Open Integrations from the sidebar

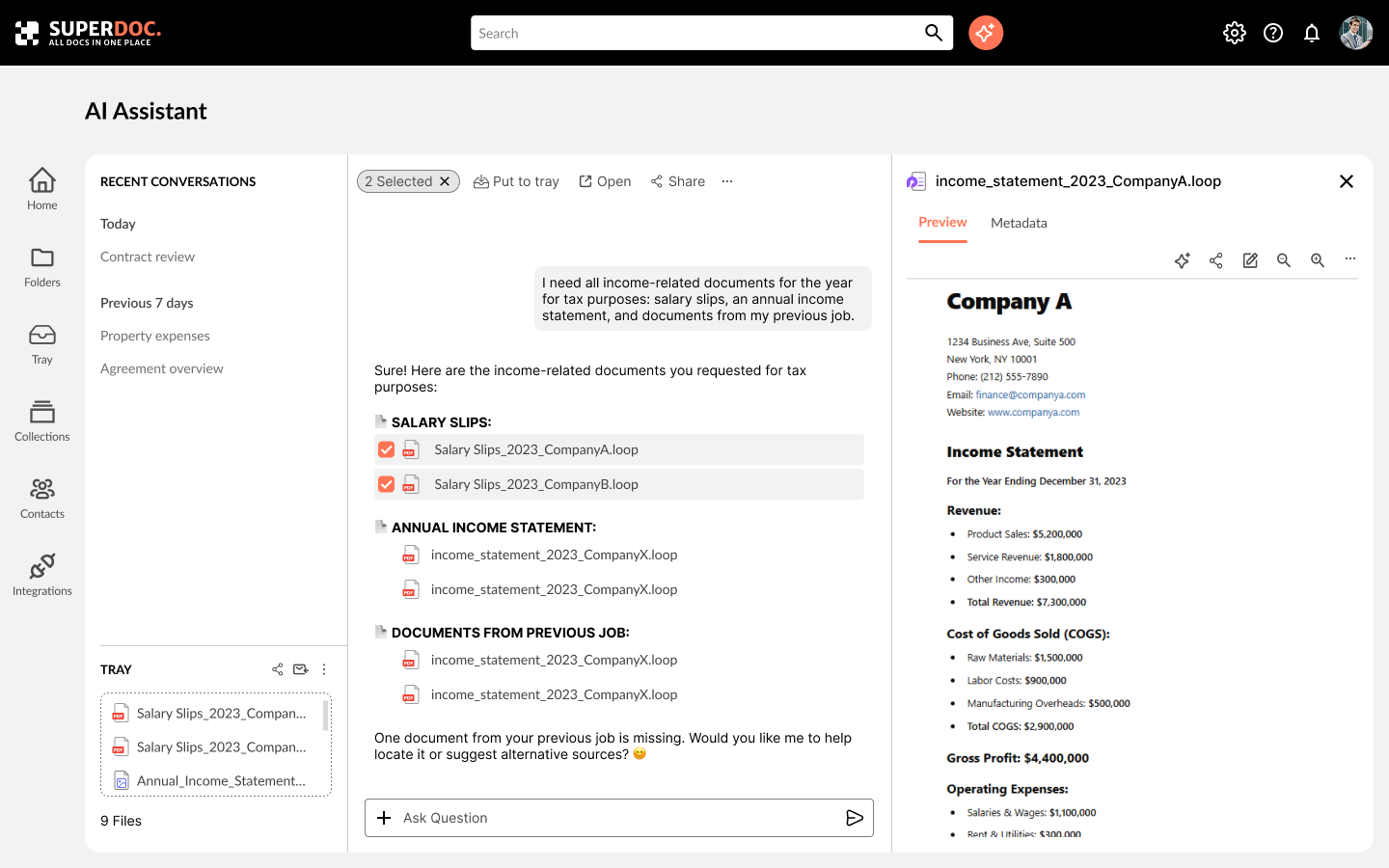pos(42,575)
